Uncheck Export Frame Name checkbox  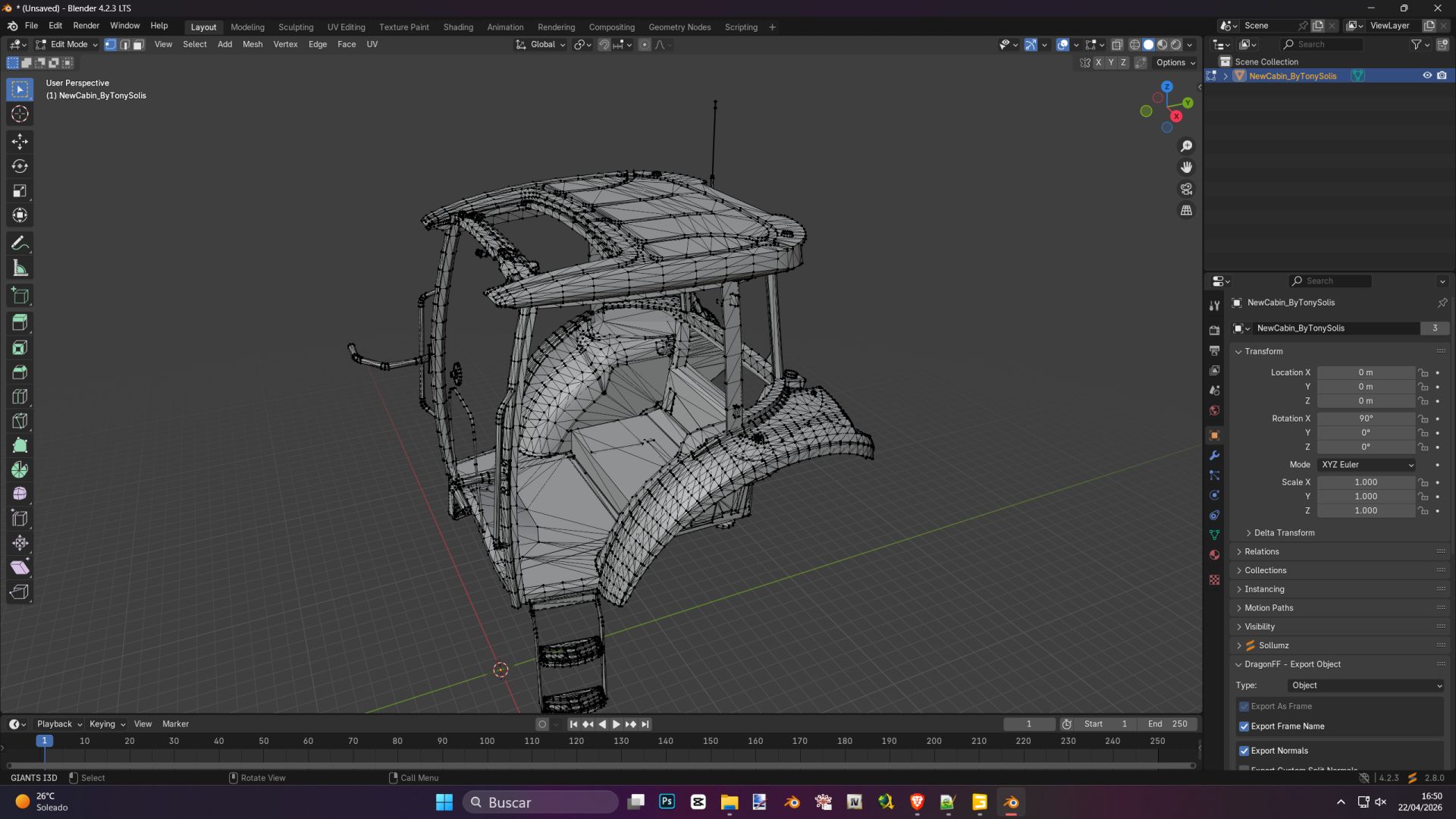[x=1244, y=726]
